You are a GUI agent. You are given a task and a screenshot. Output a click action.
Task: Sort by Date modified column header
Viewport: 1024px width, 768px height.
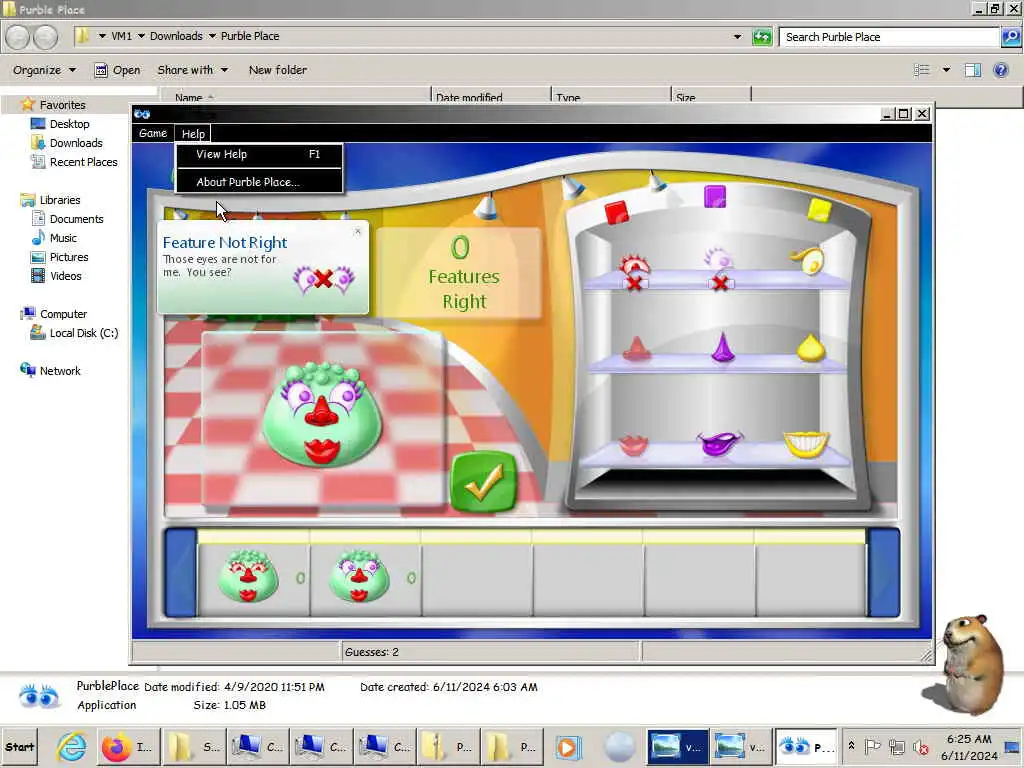(x=490, y=97)
